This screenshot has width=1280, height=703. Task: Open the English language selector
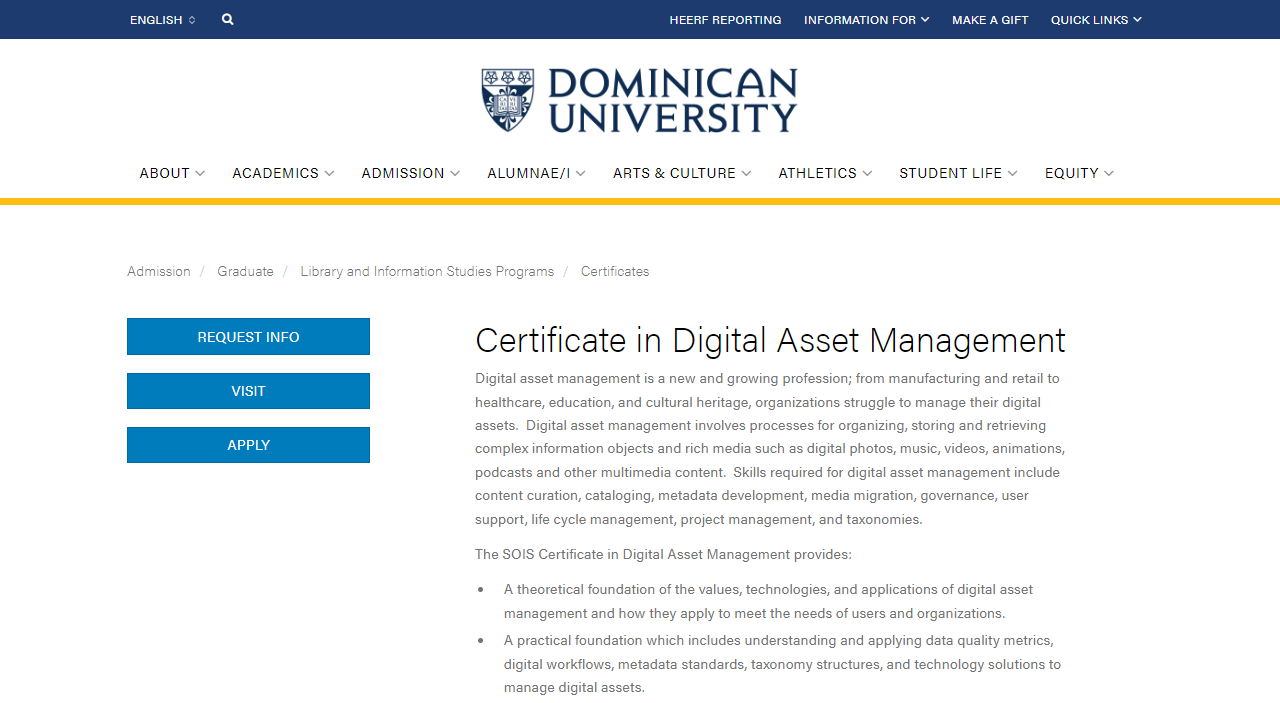coord(163,20)
